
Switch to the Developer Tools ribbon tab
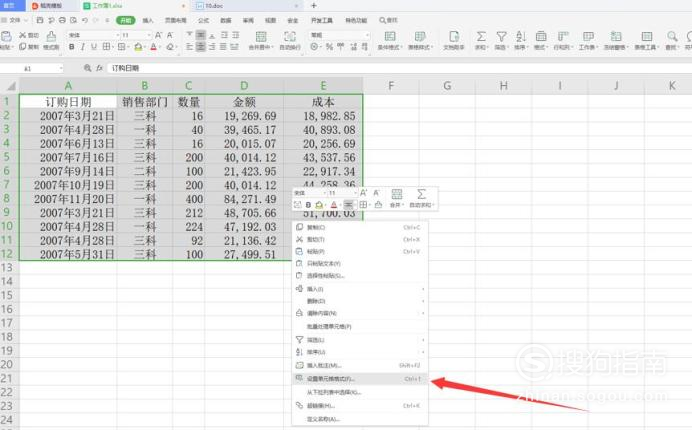322,20
